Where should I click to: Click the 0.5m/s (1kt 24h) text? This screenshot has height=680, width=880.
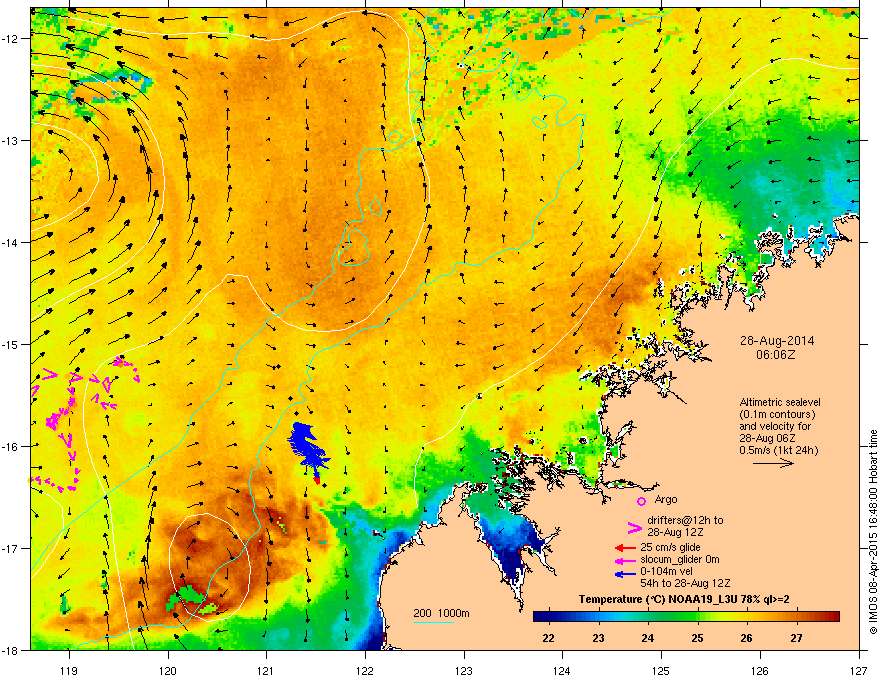click(x=778, y=450)
